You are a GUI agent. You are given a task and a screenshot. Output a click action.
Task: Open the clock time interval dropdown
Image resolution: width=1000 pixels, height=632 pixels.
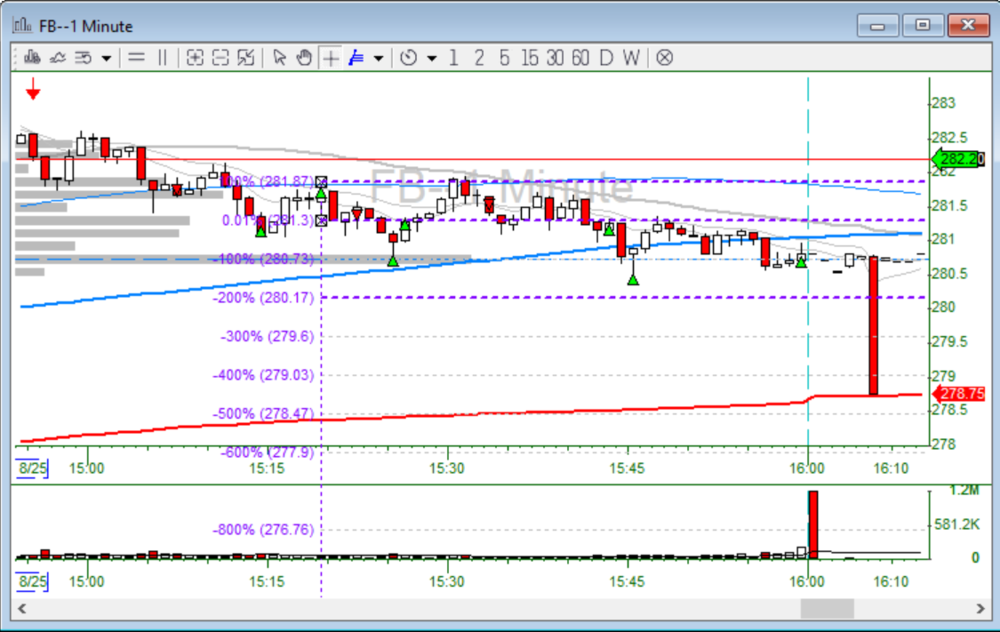coord(432,58)
